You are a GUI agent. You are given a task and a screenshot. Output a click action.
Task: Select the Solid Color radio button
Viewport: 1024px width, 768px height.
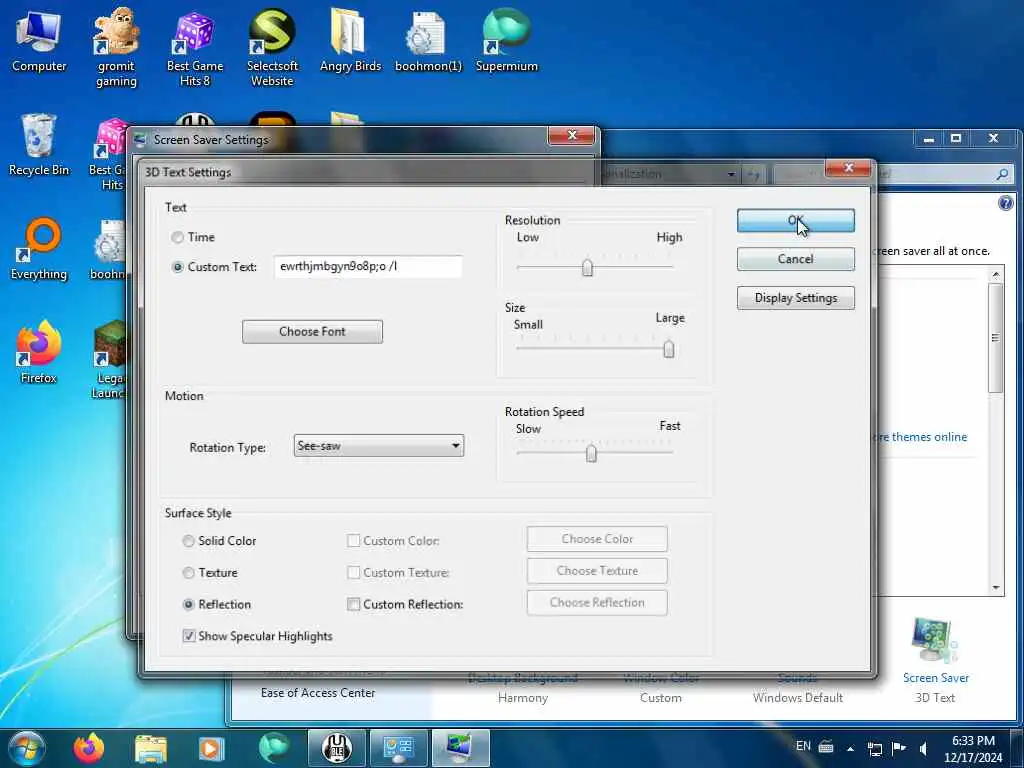coord(189,541)
